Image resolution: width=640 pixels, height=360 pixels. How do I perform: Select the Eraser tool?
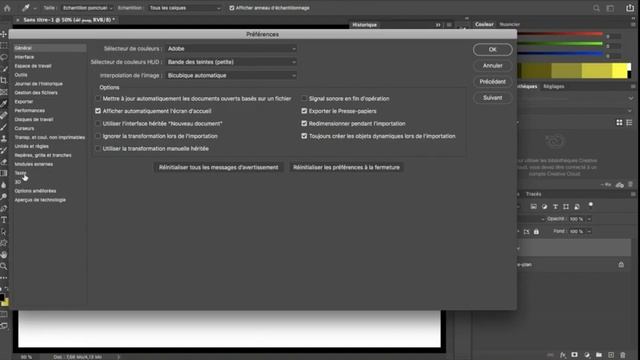click(x=4, y=162)
